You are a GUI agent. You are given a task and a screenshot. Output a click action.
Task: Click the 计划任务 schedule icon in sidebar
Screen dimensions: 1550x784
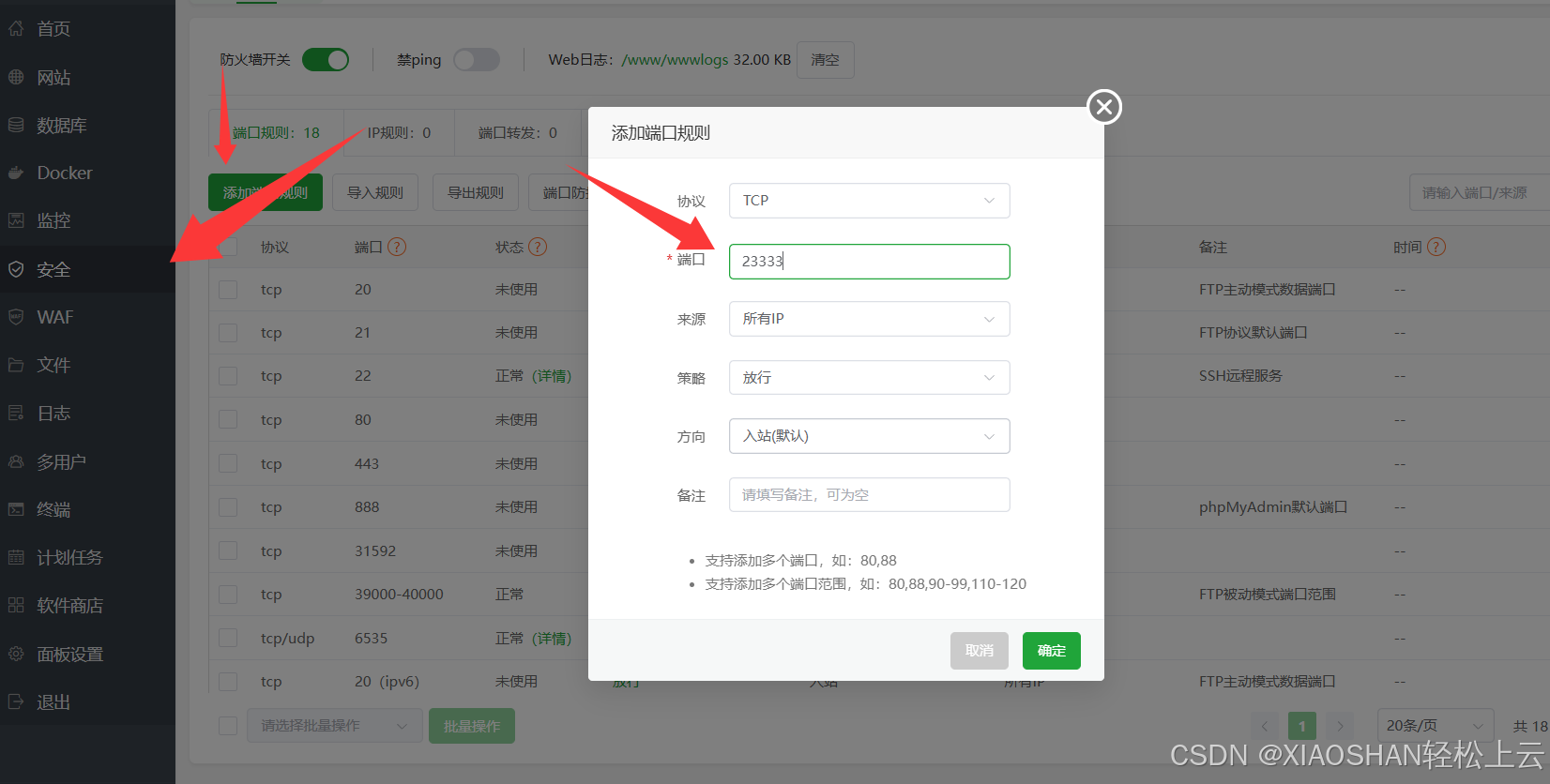(x=16, y=557)
